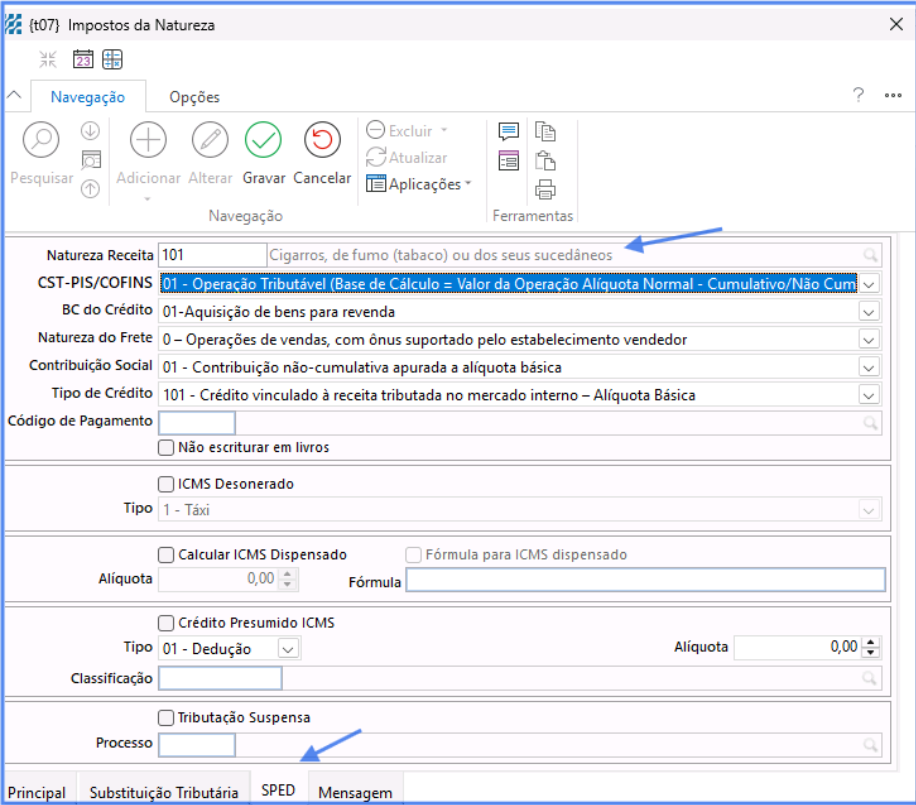
Task: Click the printer icon in Ferramentas
Action: [x=545, y=190]
